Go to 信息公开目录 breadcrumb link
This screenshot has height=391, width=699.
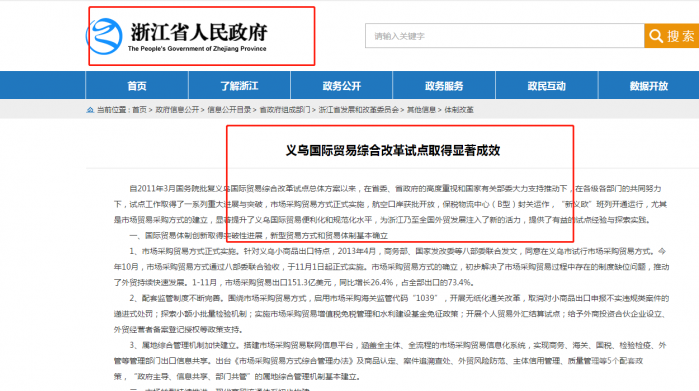pyautogui.click(x=229, y=110)
